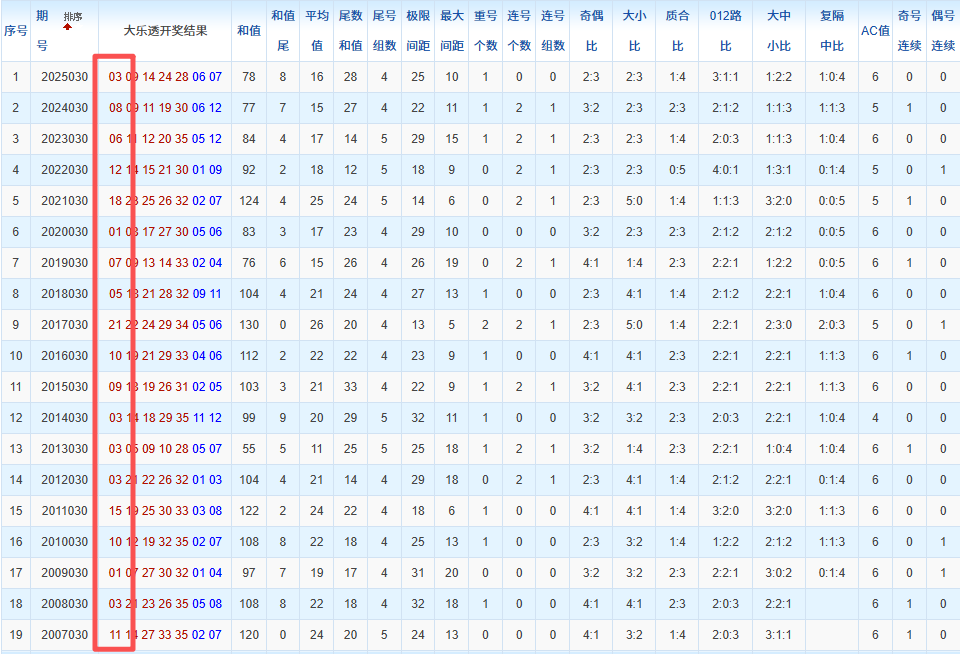Image resolution: width=960 pixels, height=654 pixels.
Task: Click 012路比 value 3:1:1 in row 2025030
Action: [726, 77]
